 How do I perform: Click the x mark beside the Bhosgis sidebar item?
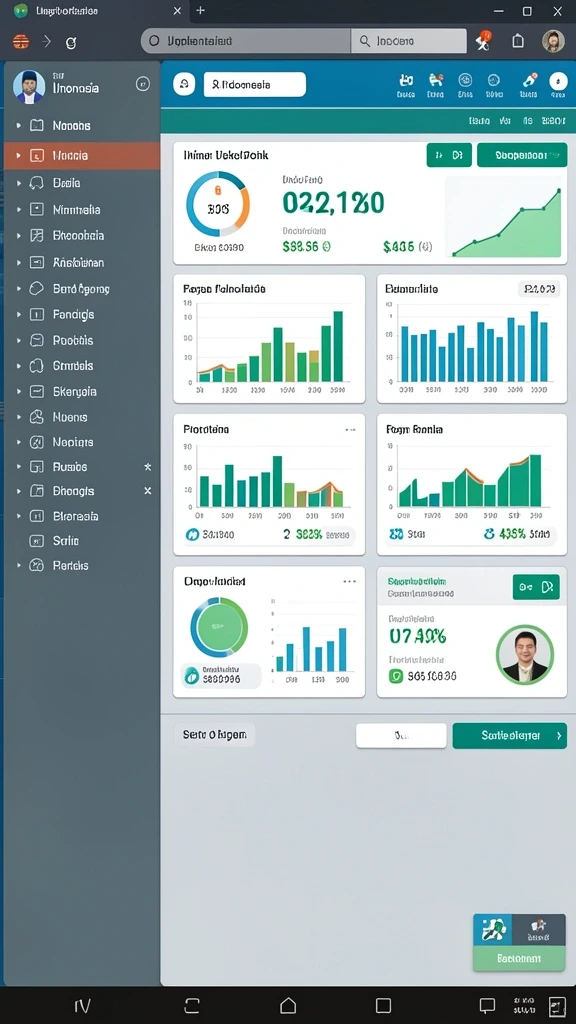(148, 490)
